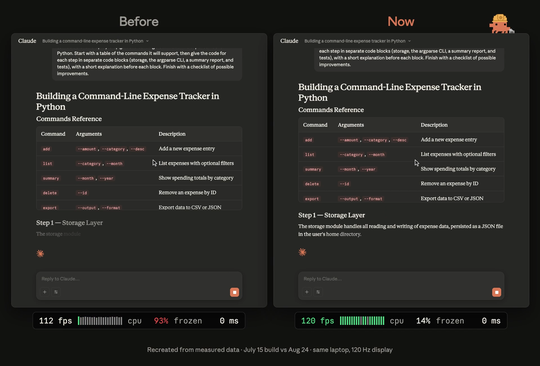Click the stop button in the Now pane

tap(497, 292)
